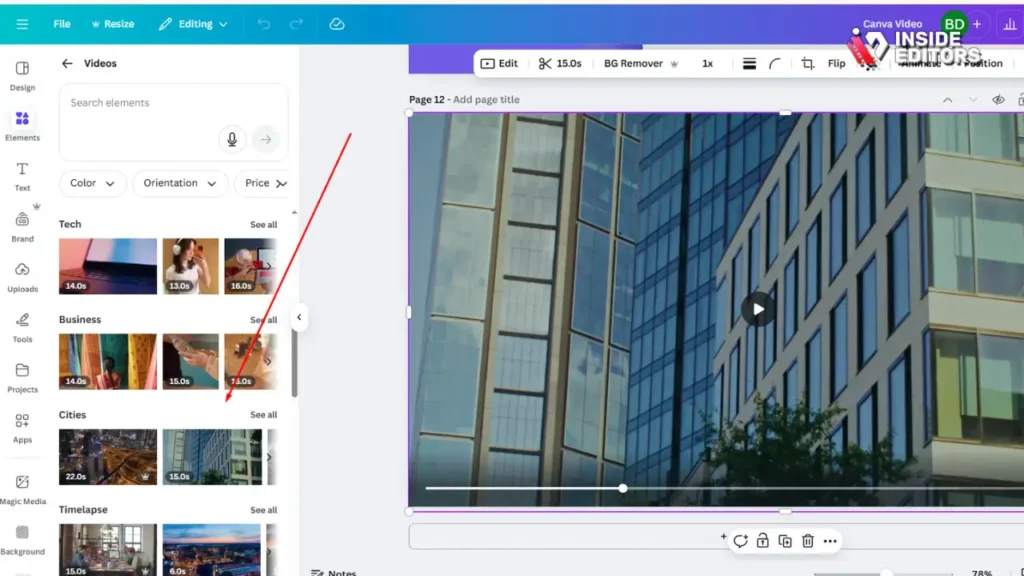Click the cloud save status icon
Viewport: 1024px width, 576px height.
(x=336, y=24)
